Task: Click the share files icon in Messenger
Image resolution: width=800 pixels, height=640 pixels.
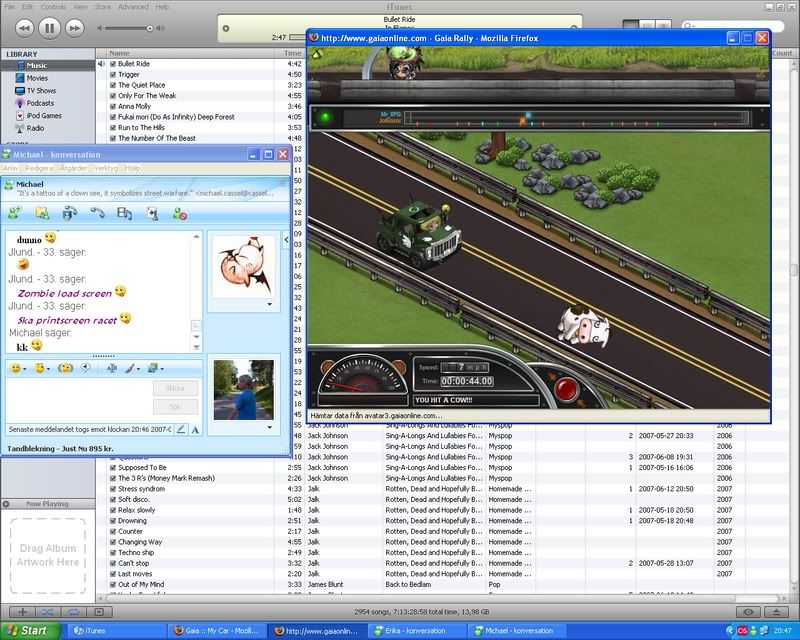Action: click(42, 213)
